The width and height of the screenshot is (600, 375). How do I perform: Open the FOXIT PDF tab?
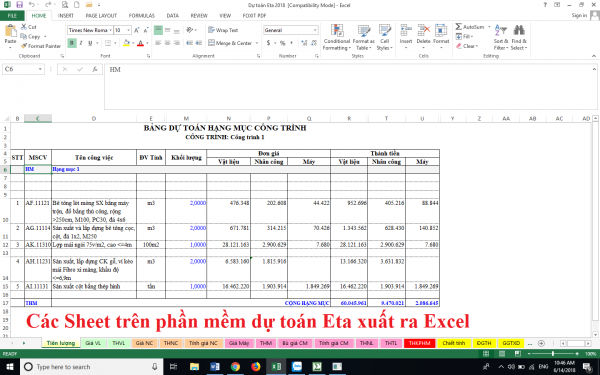tap(254, 16)
